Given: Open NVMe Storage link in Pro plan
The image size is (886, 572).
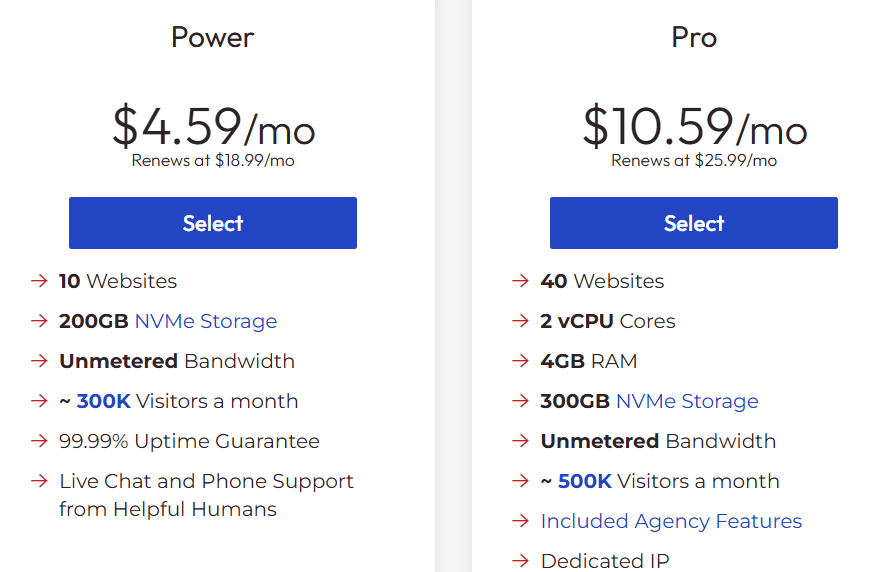Looking at the screenshot, I should pos(687,401).
